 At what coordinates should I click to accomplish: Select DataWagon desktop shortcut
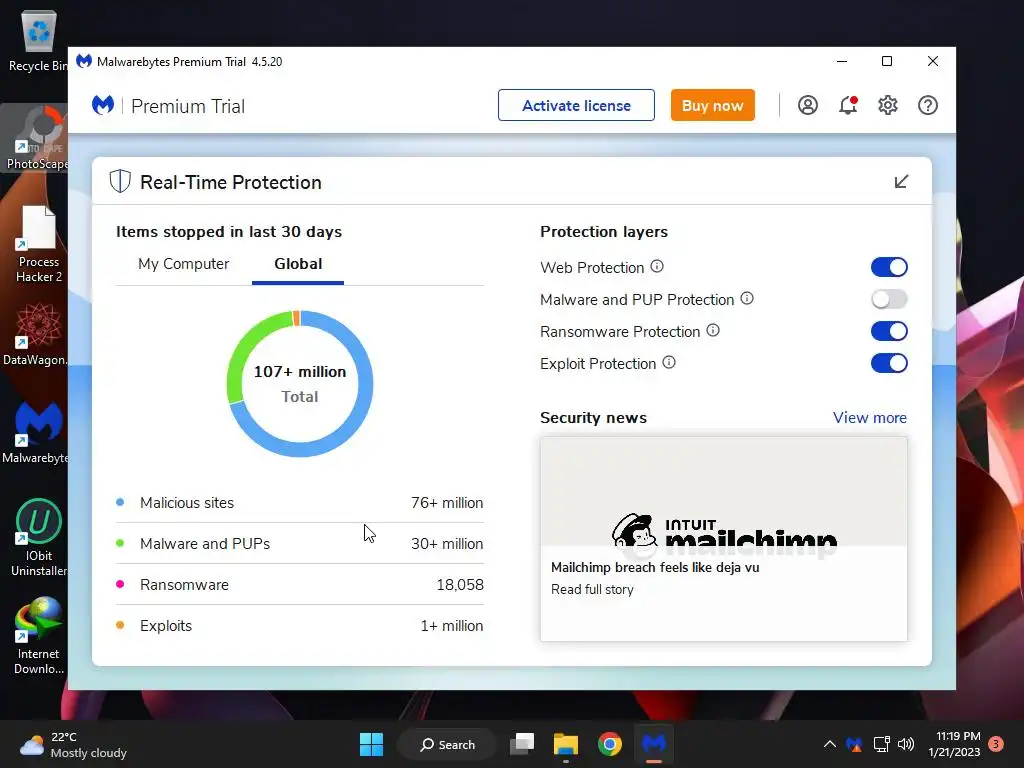click(x=36, y=334)
